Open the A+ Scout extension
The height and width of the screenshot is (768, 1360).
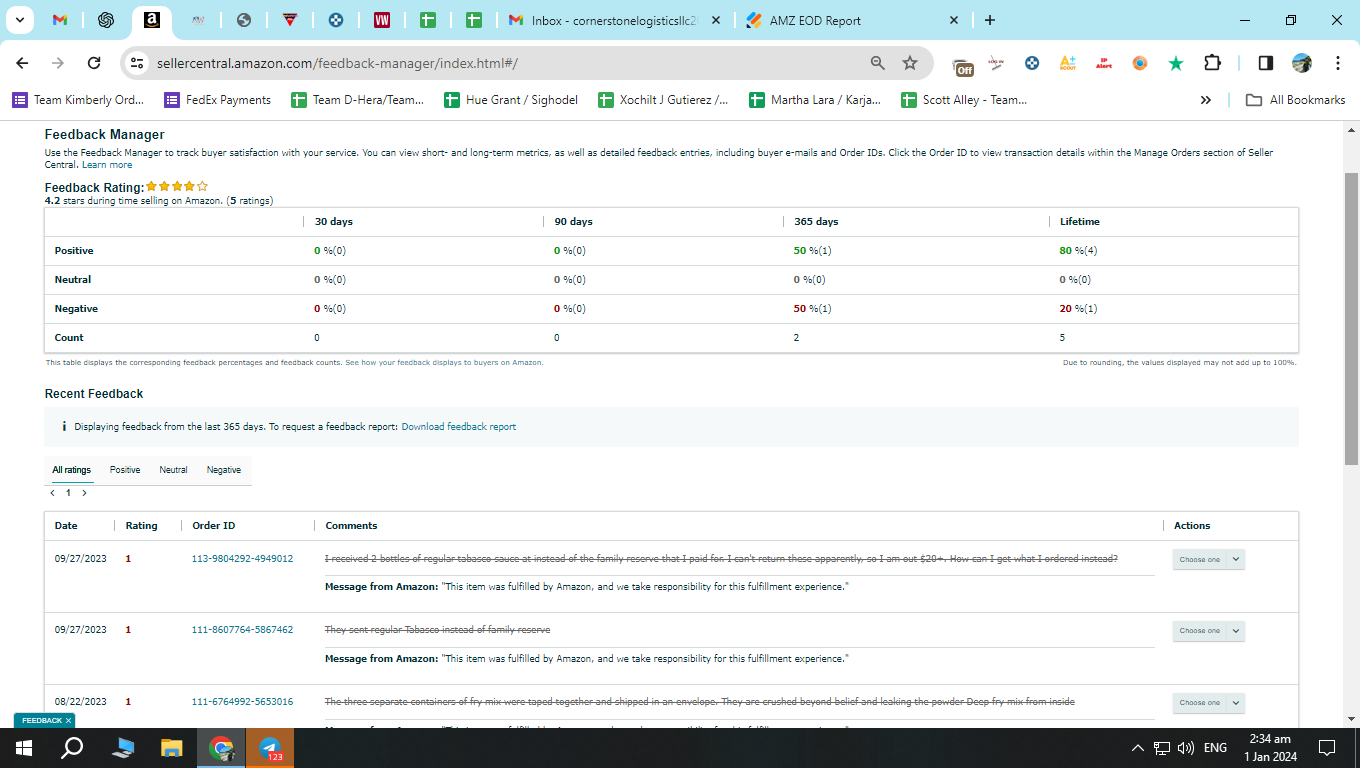(1068, 63)
